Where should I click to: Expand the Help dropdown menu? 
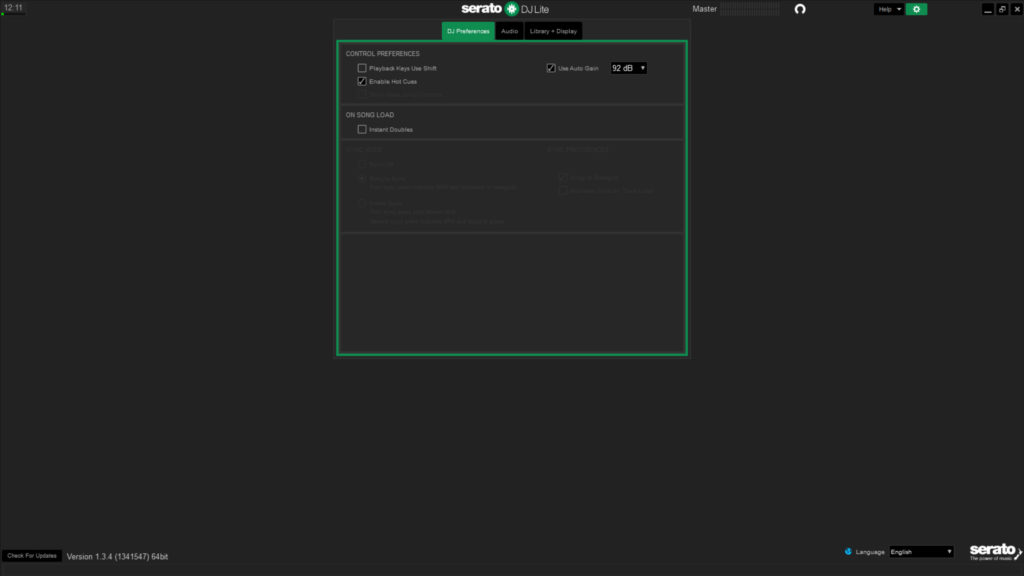point(889,9)
